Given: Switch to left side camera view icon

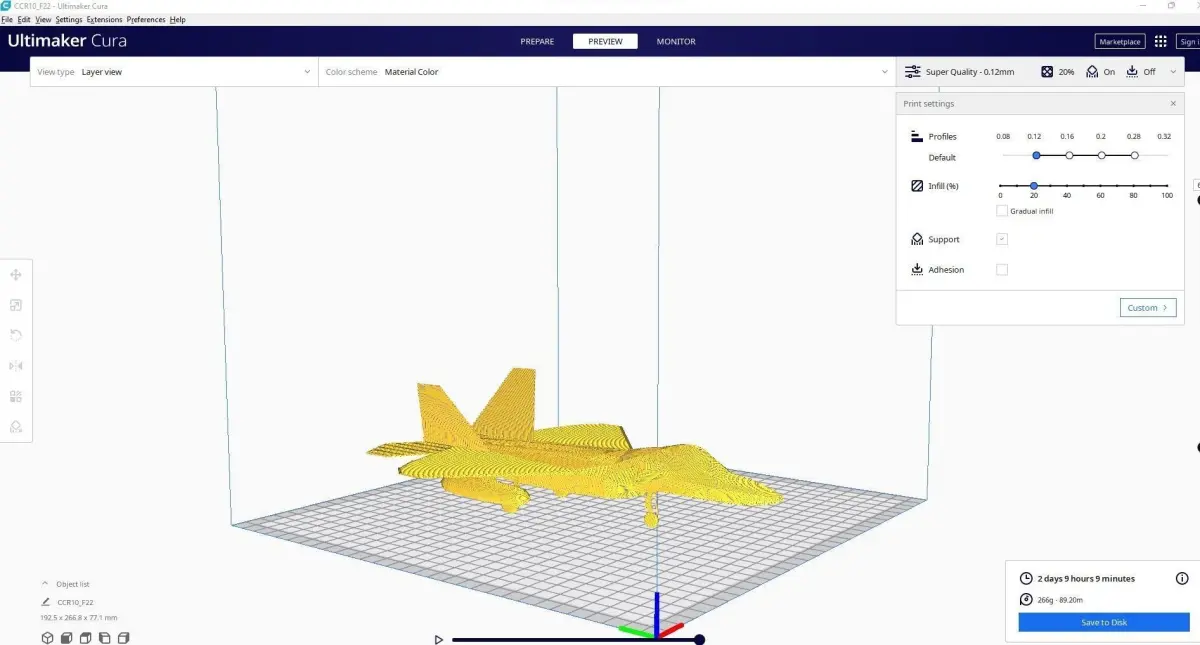Looking at the screenshot, I should tap(104, 638).
